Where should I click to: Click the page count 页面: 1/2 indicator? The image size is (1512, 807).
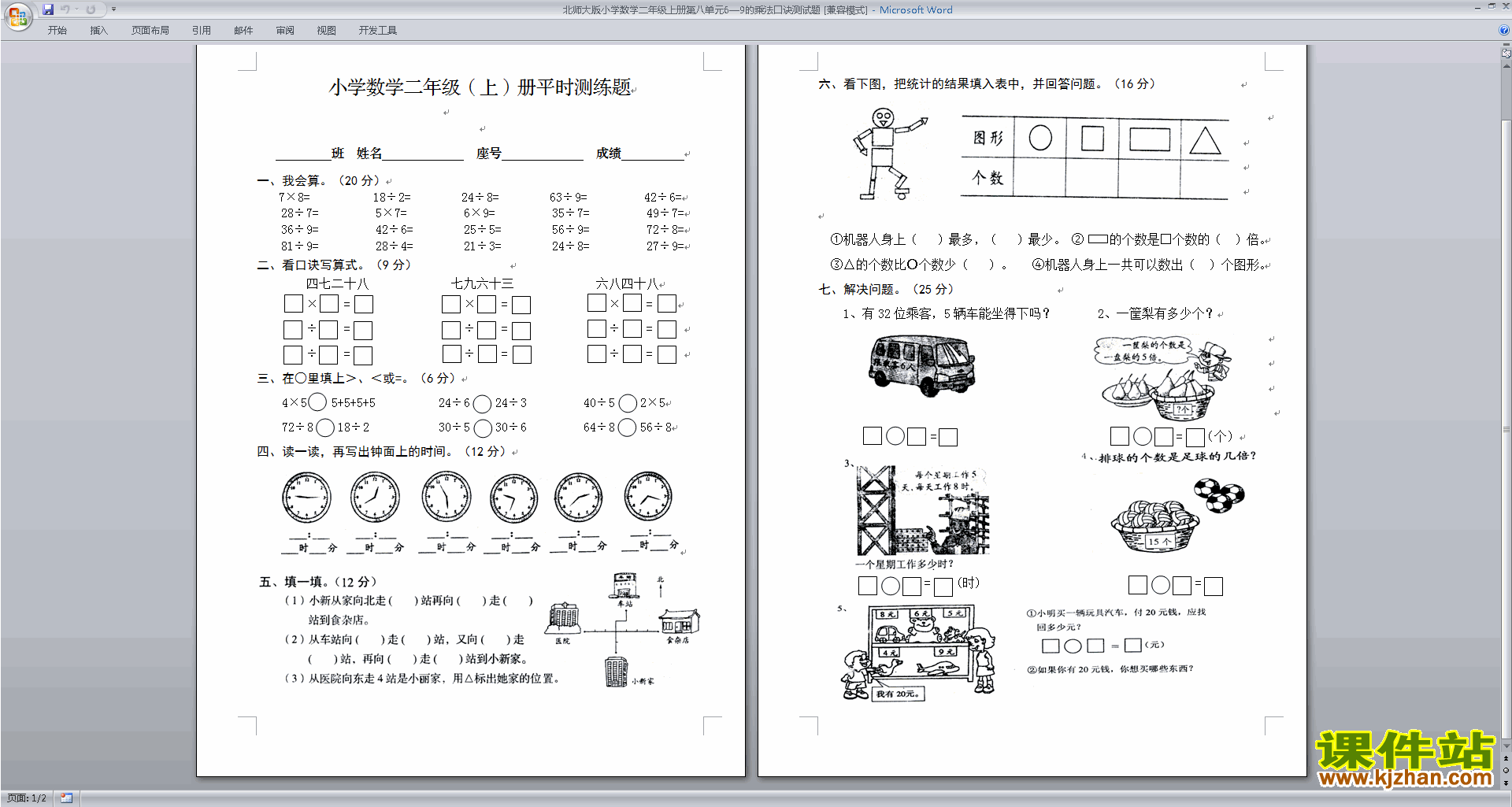coord(26,798)
